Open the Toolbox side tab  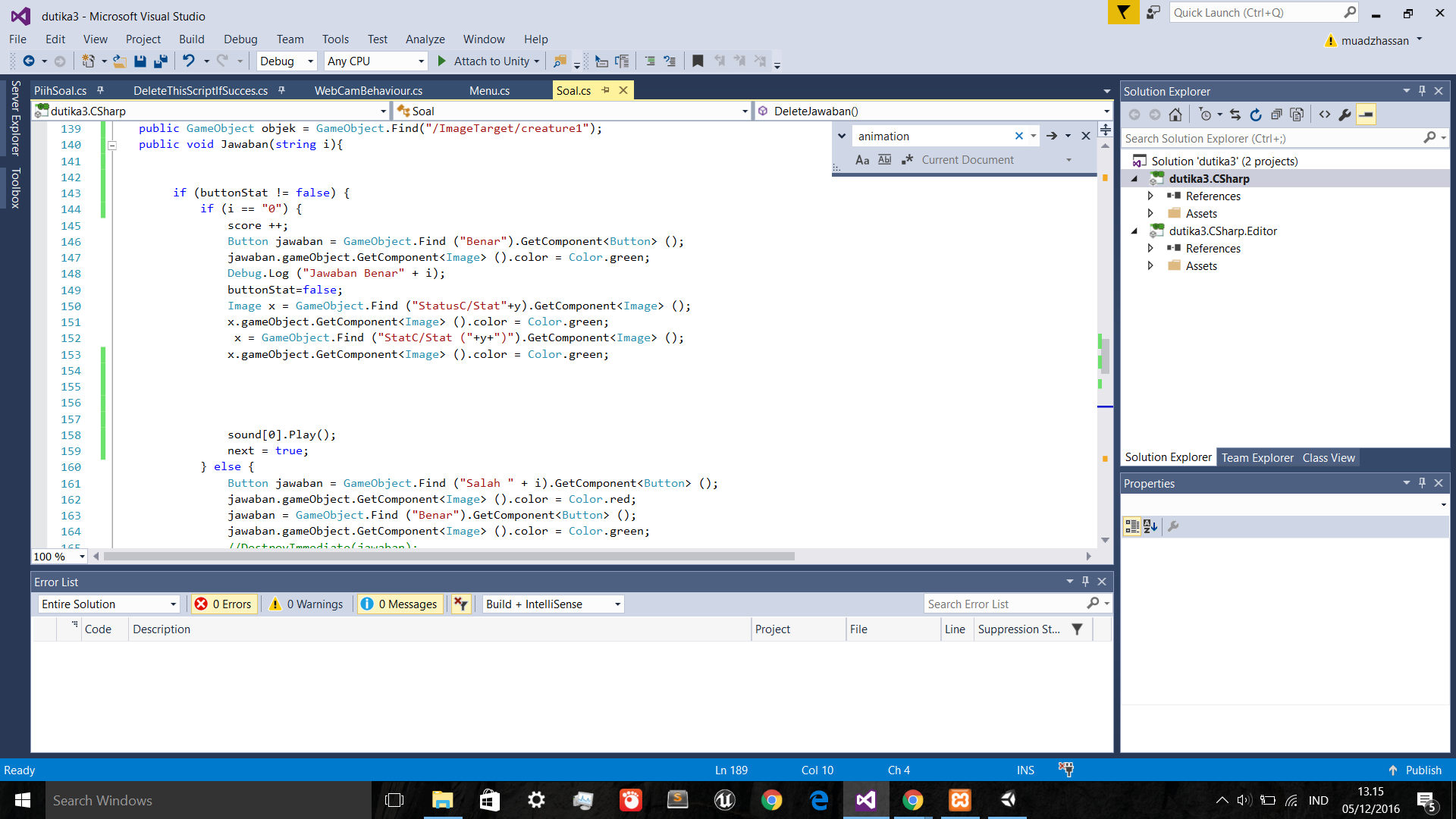click(x=15, y=188)
